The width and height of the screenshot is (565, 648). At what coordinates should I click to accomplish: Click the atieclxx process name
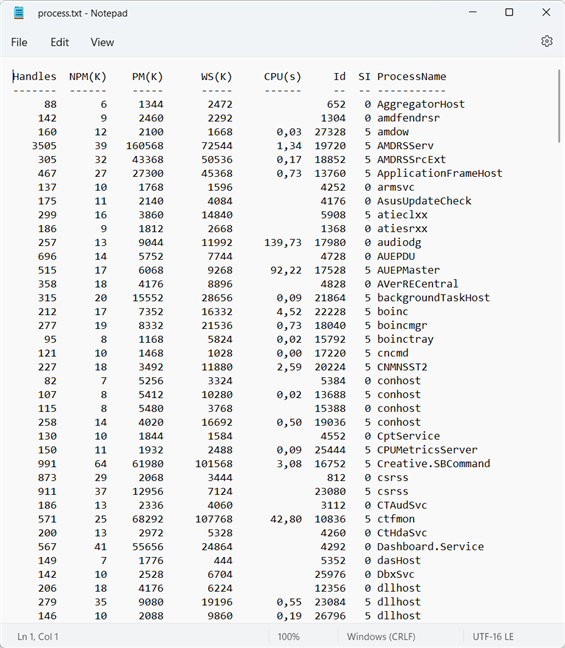(402, 215)
